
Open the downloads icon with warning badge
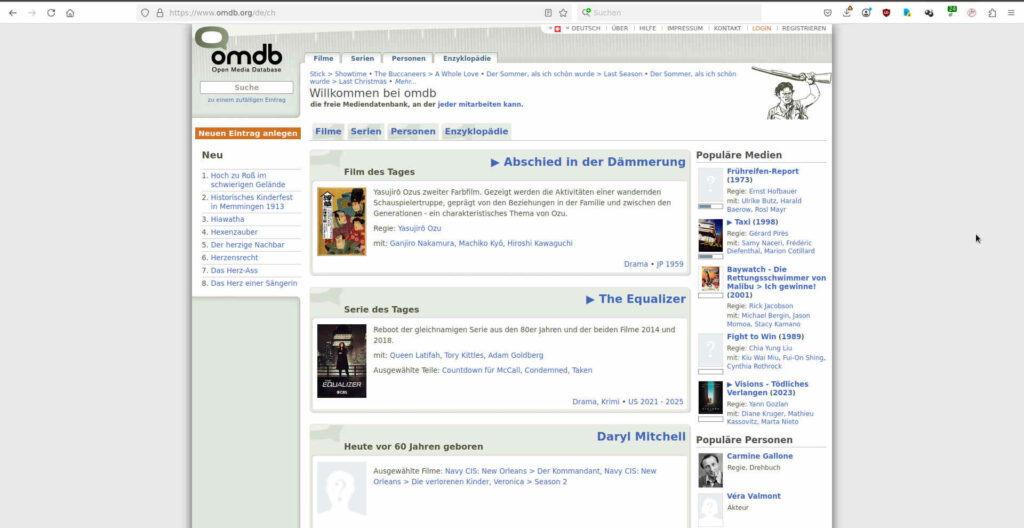[x=847, y=12]
